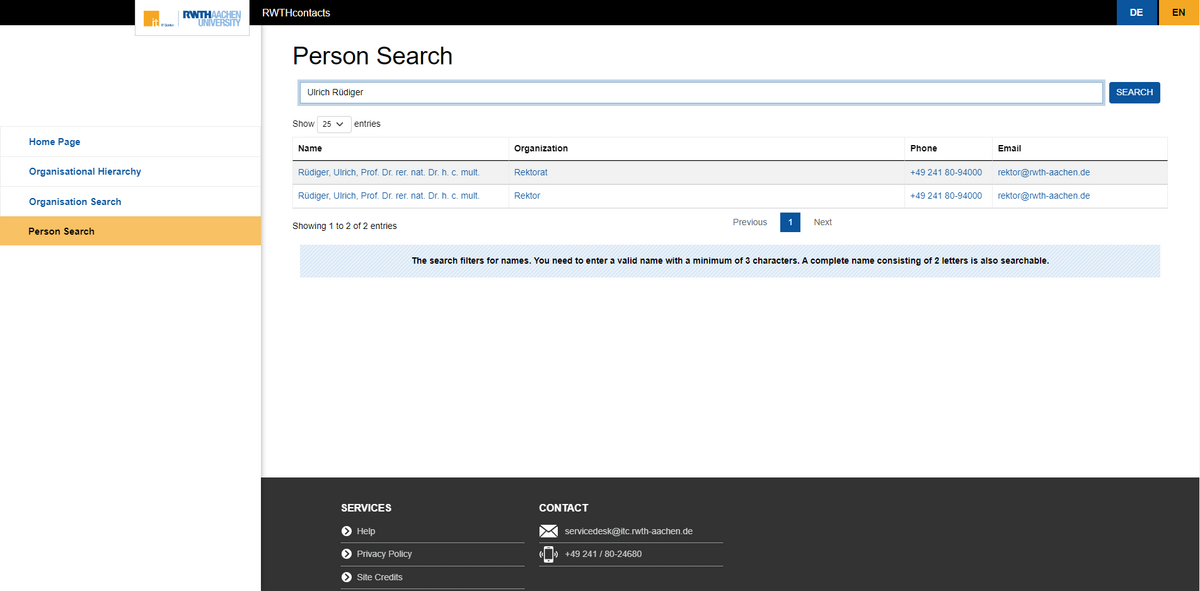Screen dimensions: 1200x591
Task: Sort by the Organization column header
Action: point(706,149)
